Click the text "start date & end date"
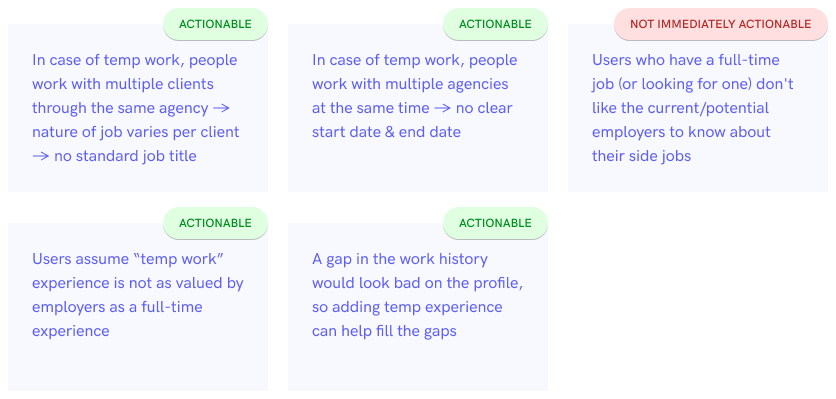The height and width of the screenshot is (399, 836). point(386,132)
